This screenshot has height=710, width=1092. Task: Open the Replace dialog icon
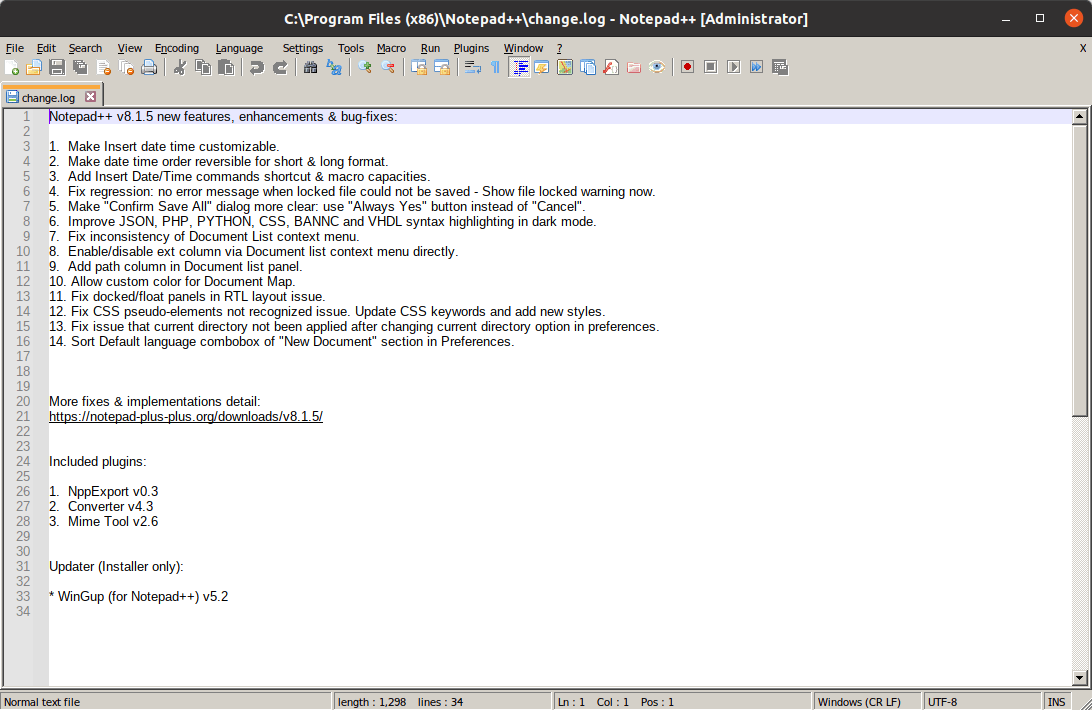334,68
